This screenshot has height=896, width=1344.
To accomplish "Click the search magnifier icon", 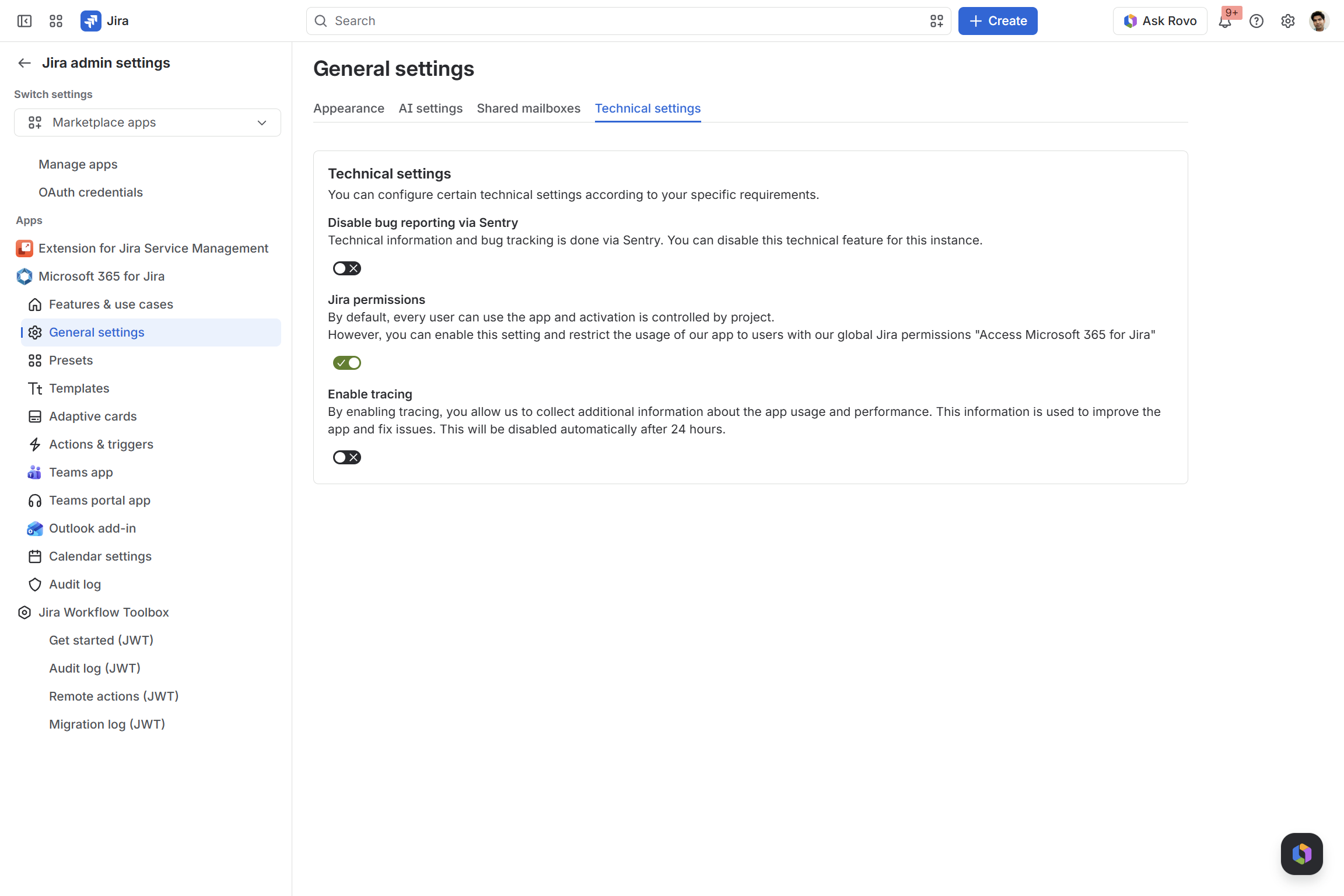I will [x=321, y=21].
